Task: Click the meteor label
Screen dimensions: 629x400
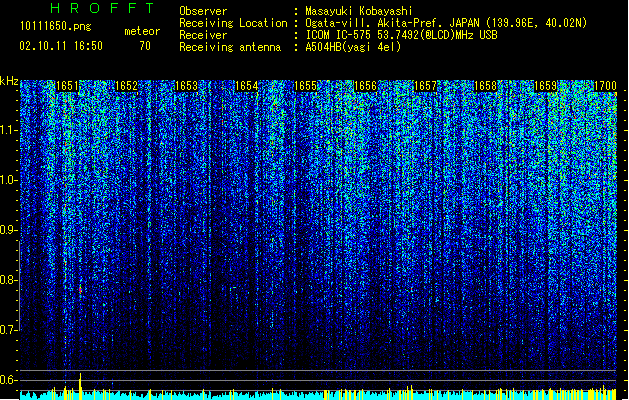Action: (x=142, y=31)
